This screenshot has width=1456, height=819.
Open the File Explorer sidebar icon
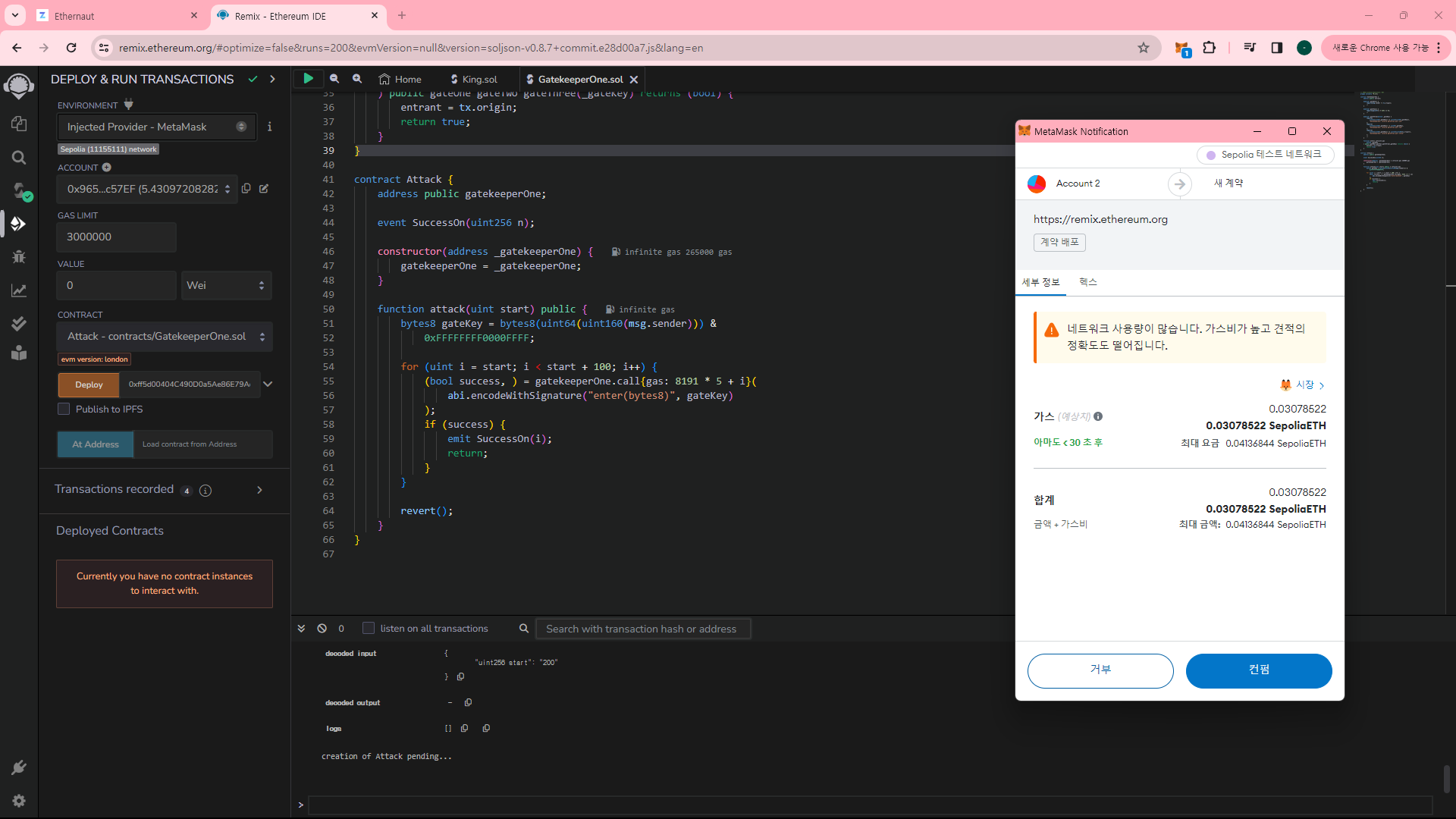pyautogui.click(x=19, y=124)
